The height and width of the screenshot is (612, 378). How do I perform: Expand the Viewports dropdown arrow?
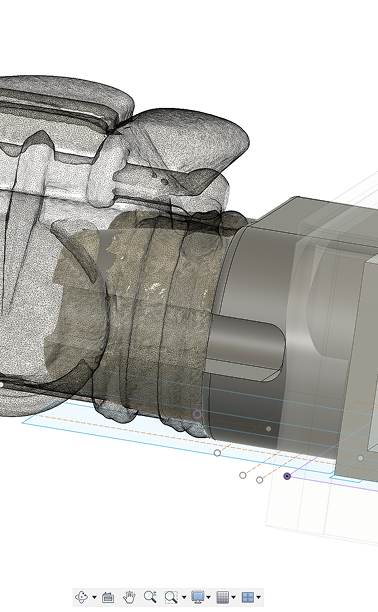259,597
